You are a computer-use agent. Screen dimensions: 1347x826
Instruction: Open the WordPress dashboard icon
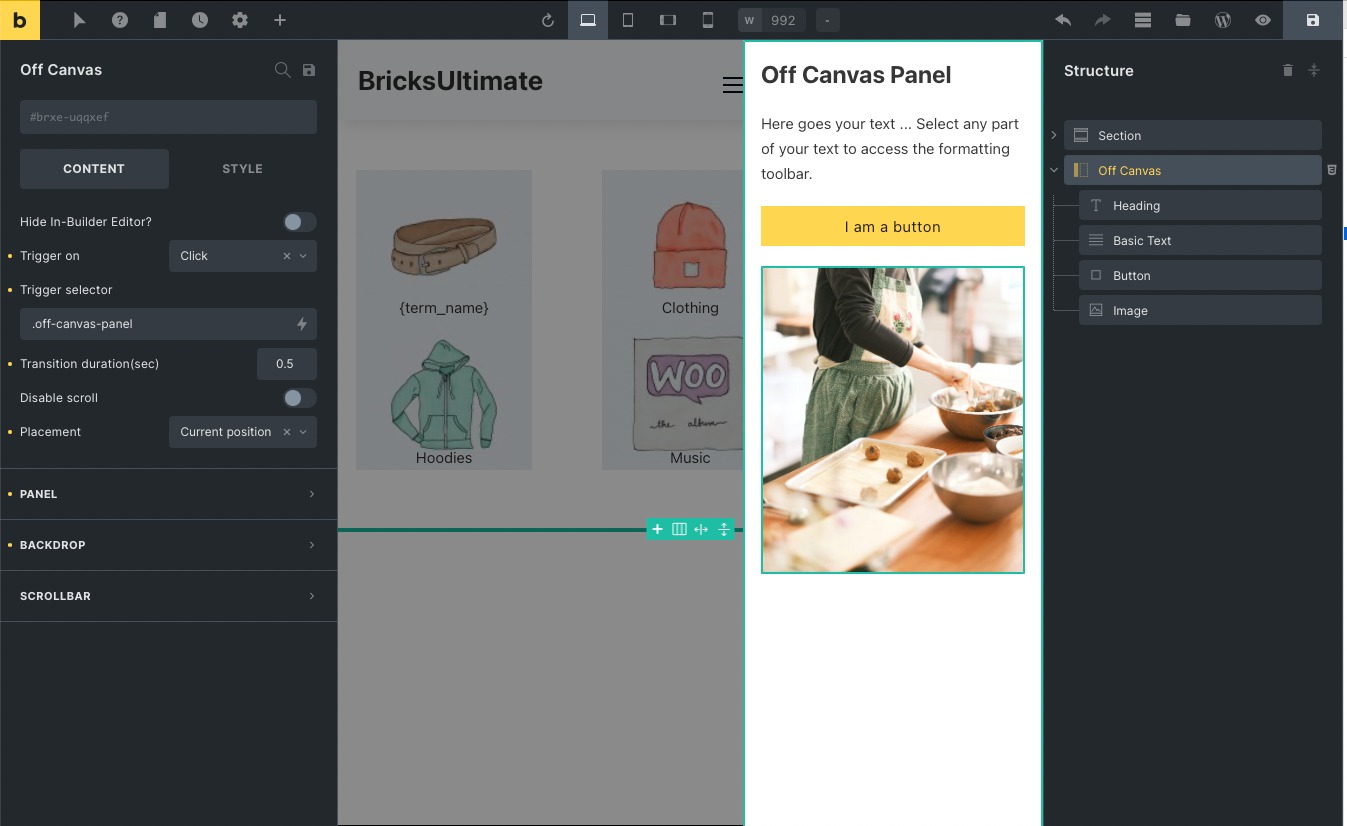click(x=1222, y=19)
